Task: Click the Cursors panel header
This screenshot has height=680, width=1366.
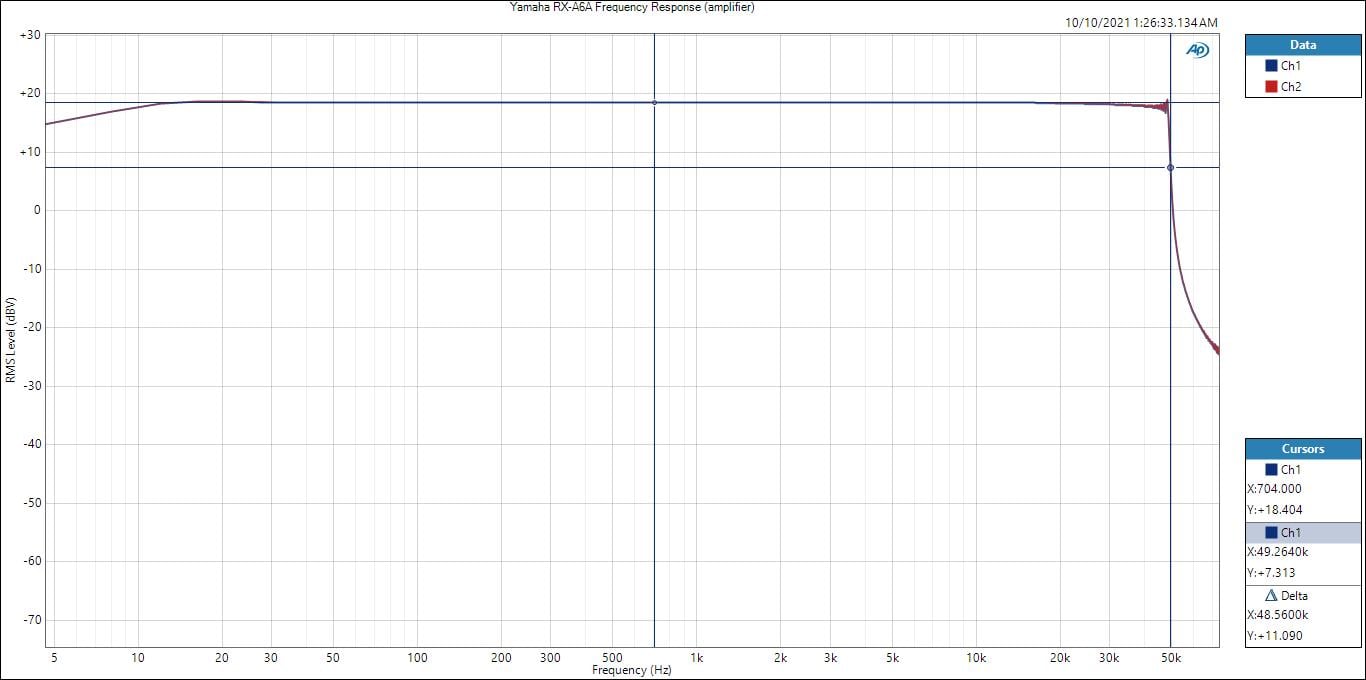Action: (x=1302, y=449)
